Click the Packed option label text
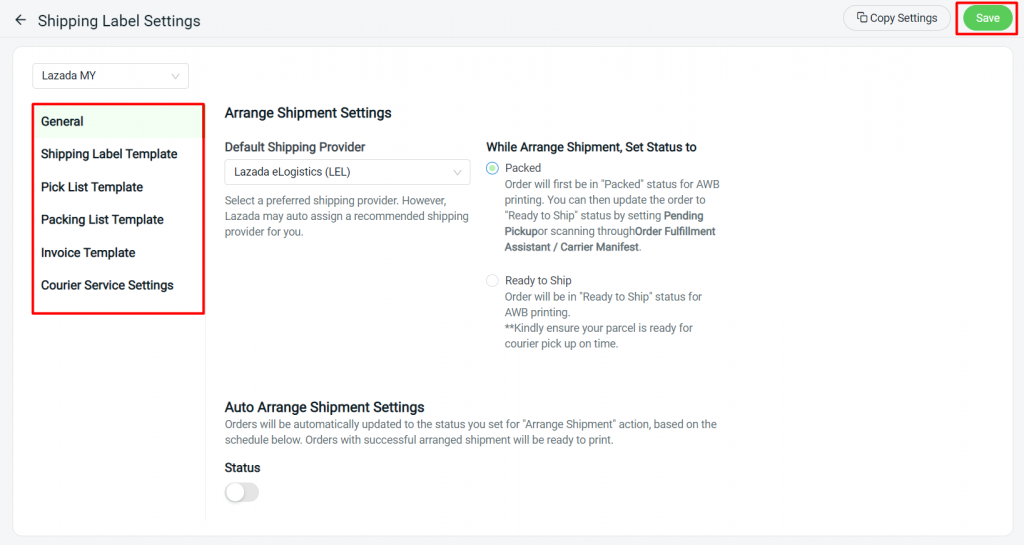The width and height of the screenshot is (1024, 545). coord(523,168)
